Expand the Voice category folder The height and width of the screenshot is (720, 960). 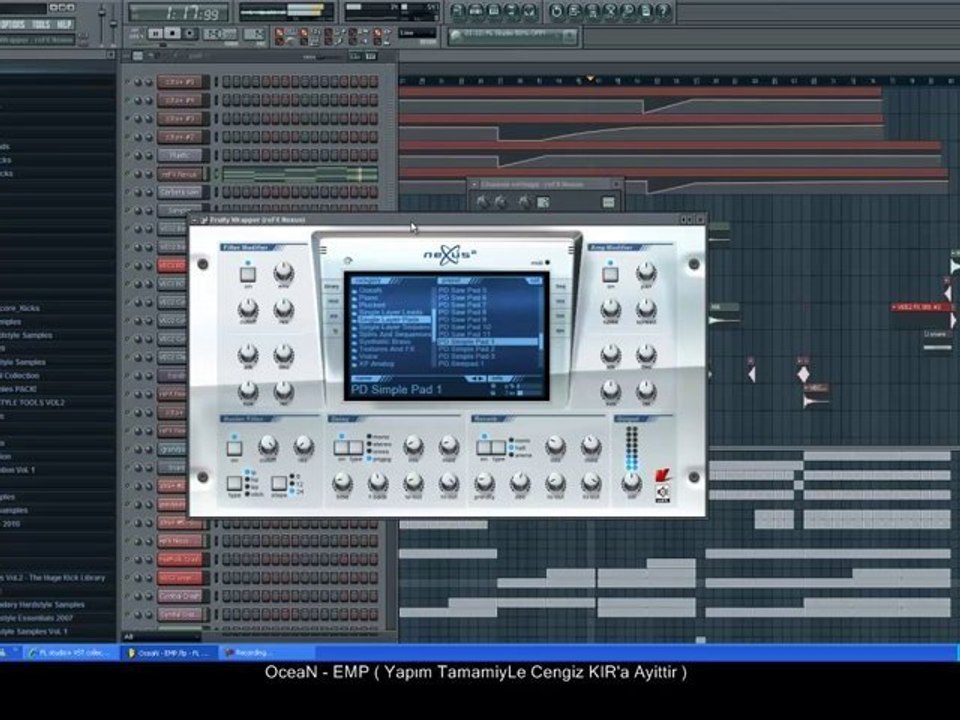click(x=365, y=356)
